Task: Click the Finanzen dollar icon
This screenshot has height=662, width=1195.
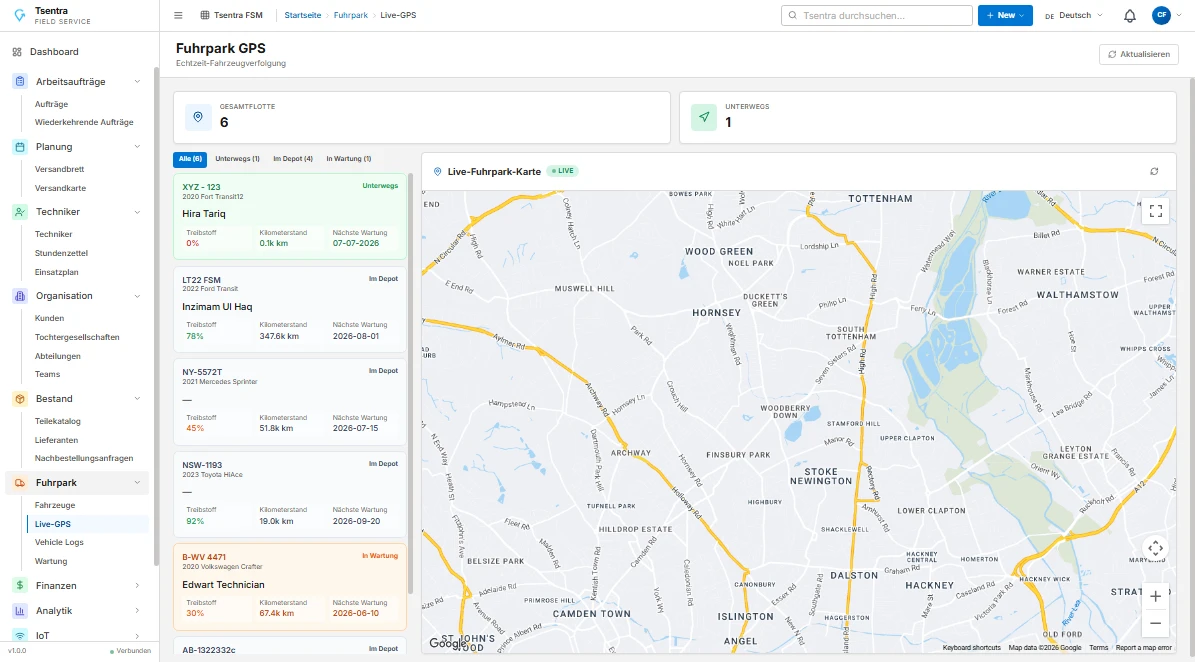Action: click(x=20, y=586)
